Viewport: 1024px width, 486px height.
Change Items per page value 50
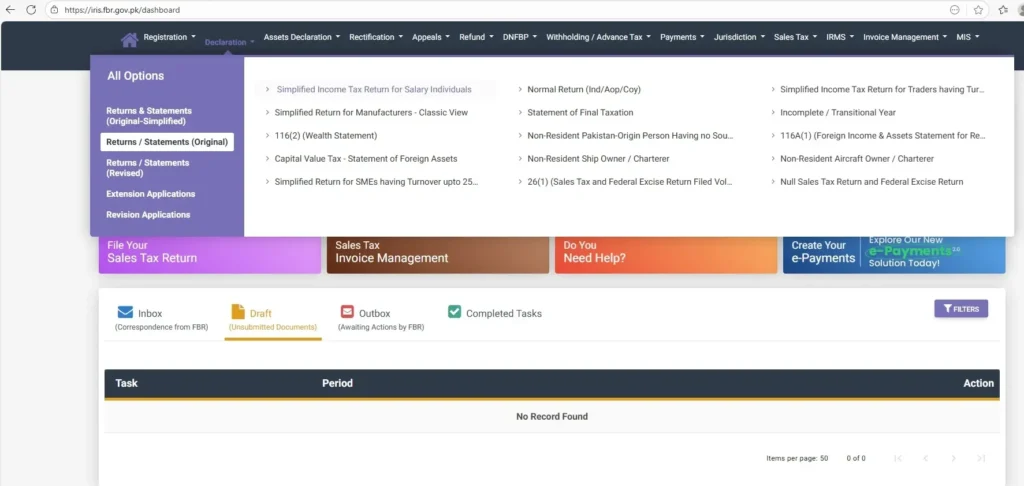coord(822,459)
